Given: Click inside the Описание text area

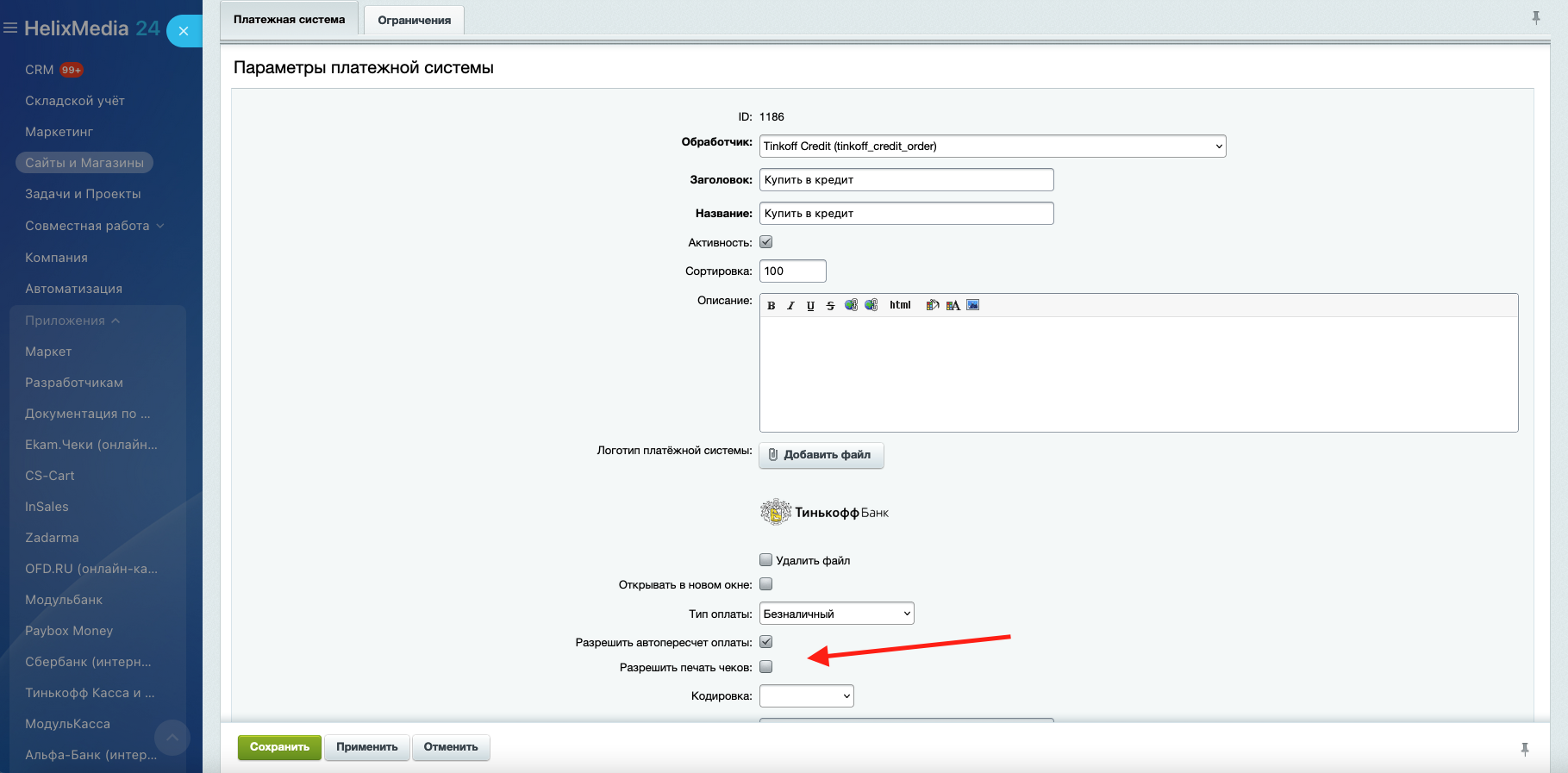Looking at the screenshot, I should pos(1139,374).
